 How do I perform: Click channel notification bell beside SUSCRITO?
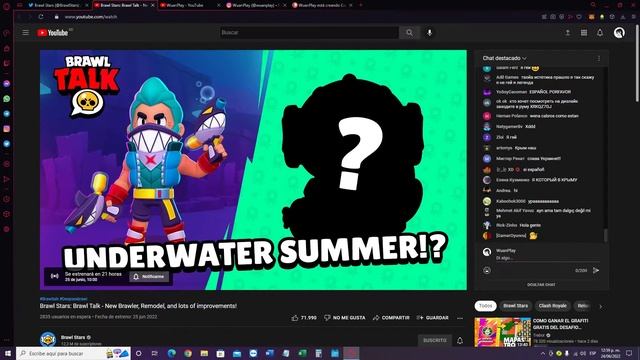[460, 340]
